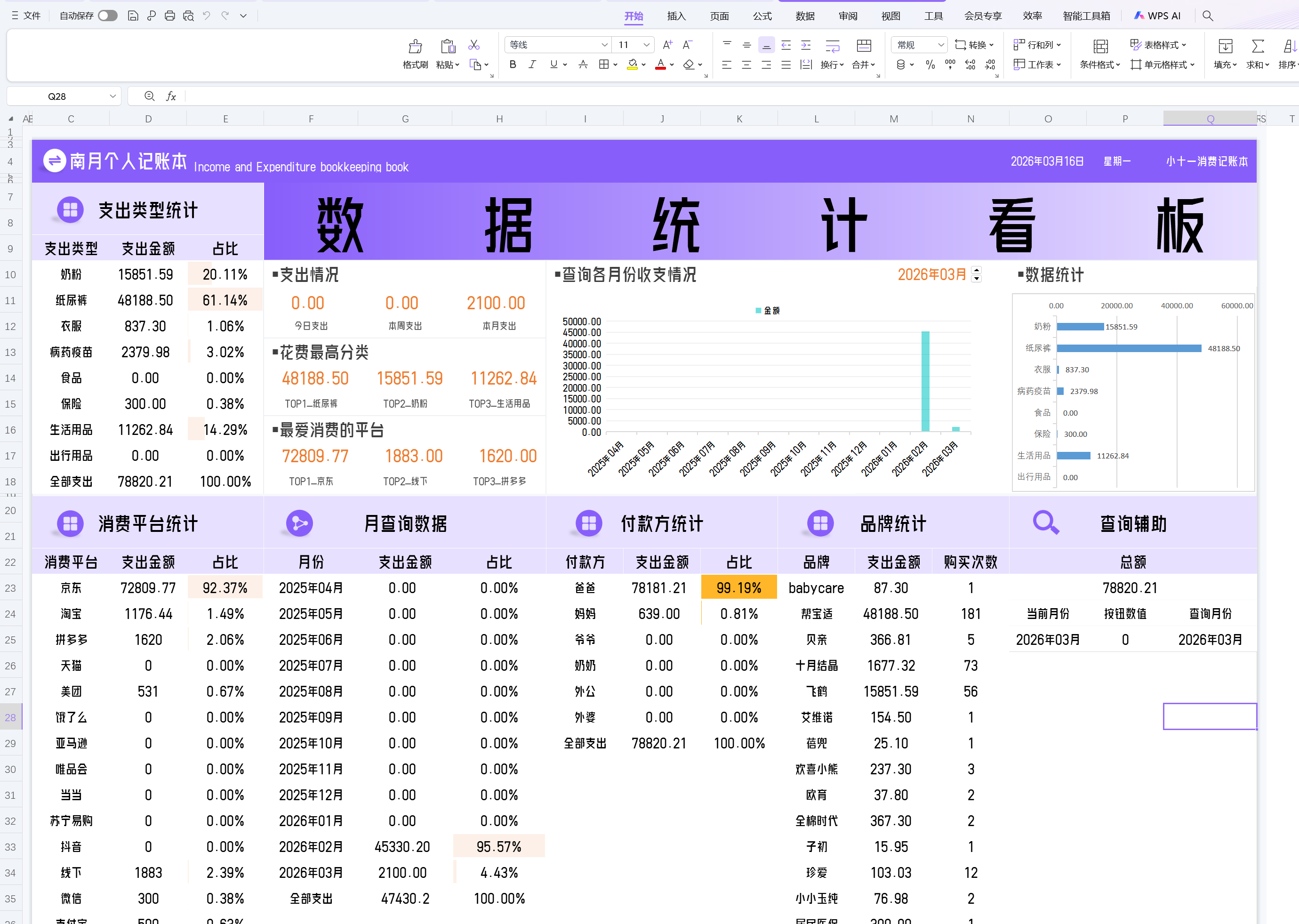Screen dimensions: 1299x924
Task: Click the Format Painter (格式刷) icon
Action: [415, 47]
